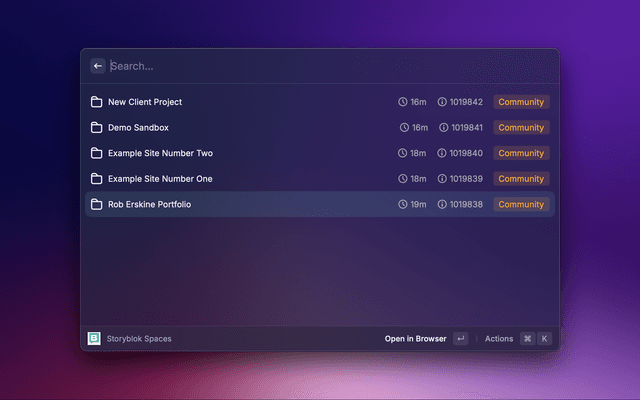
Task: Click the Storyblok logo icon in footer
Action: [95, 339]
